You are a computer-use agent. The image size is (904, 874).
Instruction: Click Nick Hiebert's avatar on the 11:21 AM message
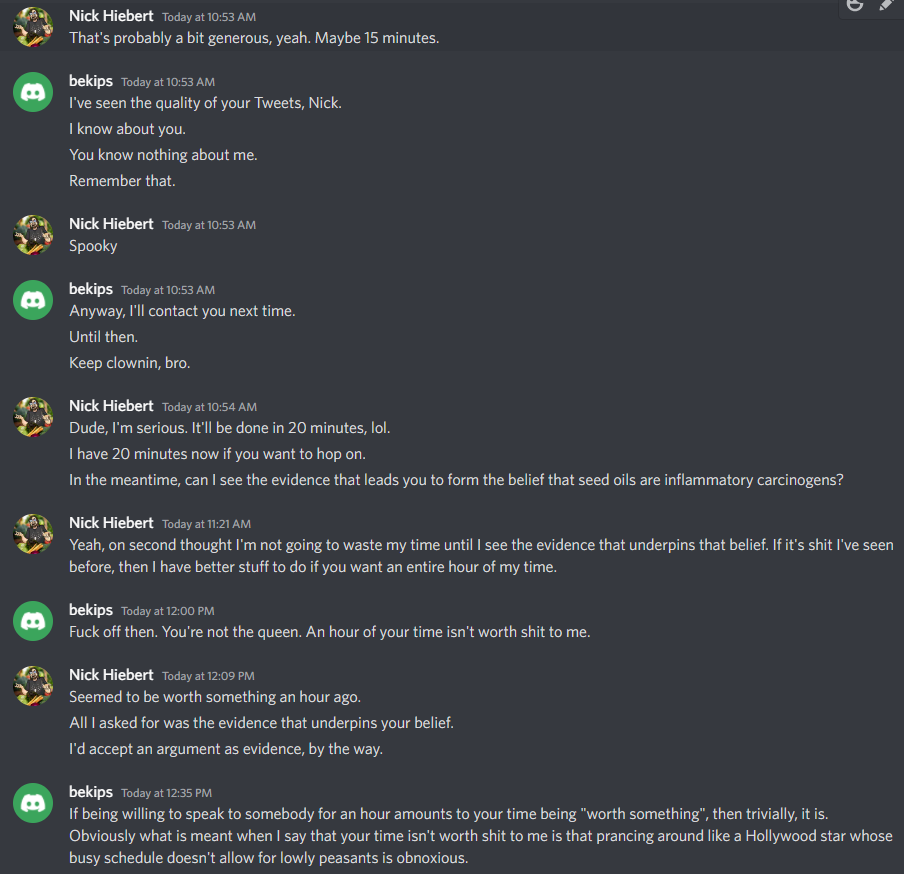click(33, 534)
